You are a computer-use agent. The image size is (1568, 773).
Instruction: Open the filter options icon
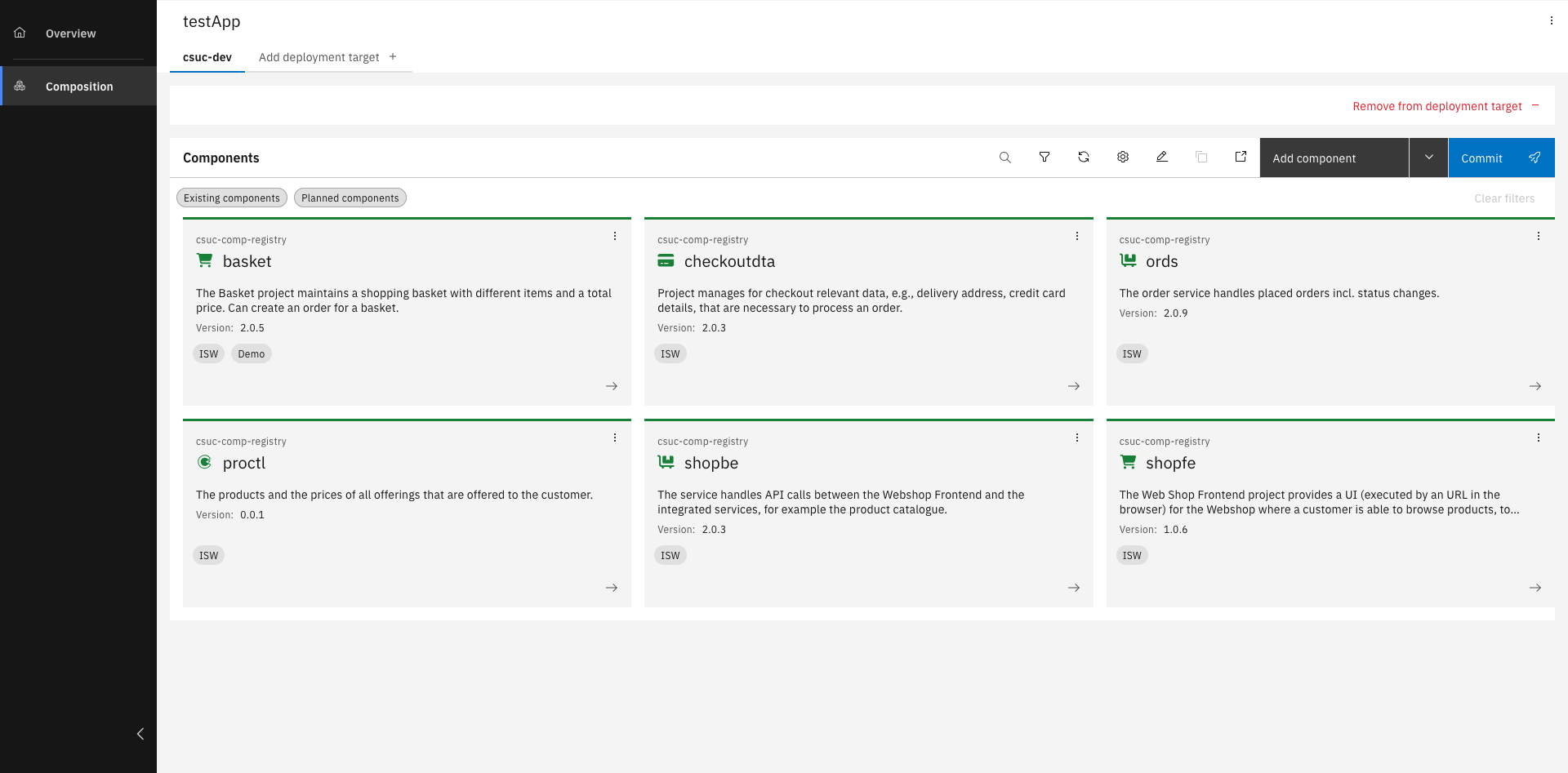1045,157
